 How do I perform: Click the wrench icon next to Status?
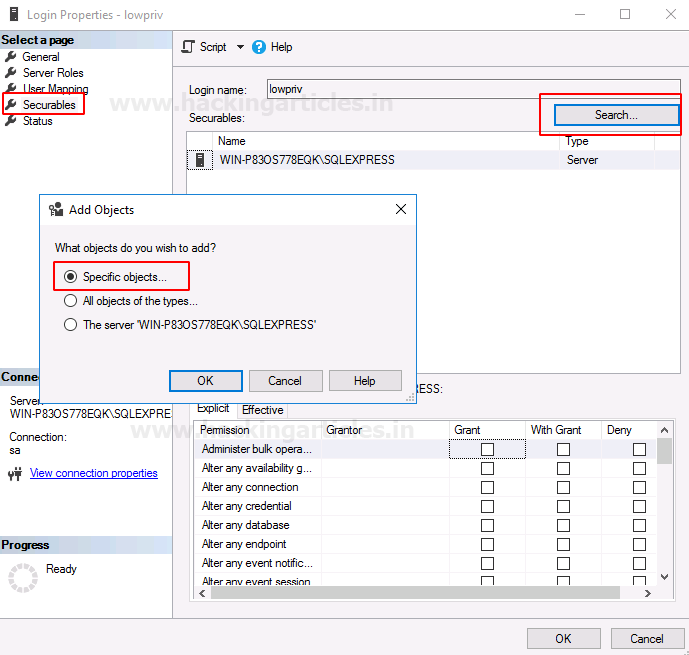tap(11, 121)
